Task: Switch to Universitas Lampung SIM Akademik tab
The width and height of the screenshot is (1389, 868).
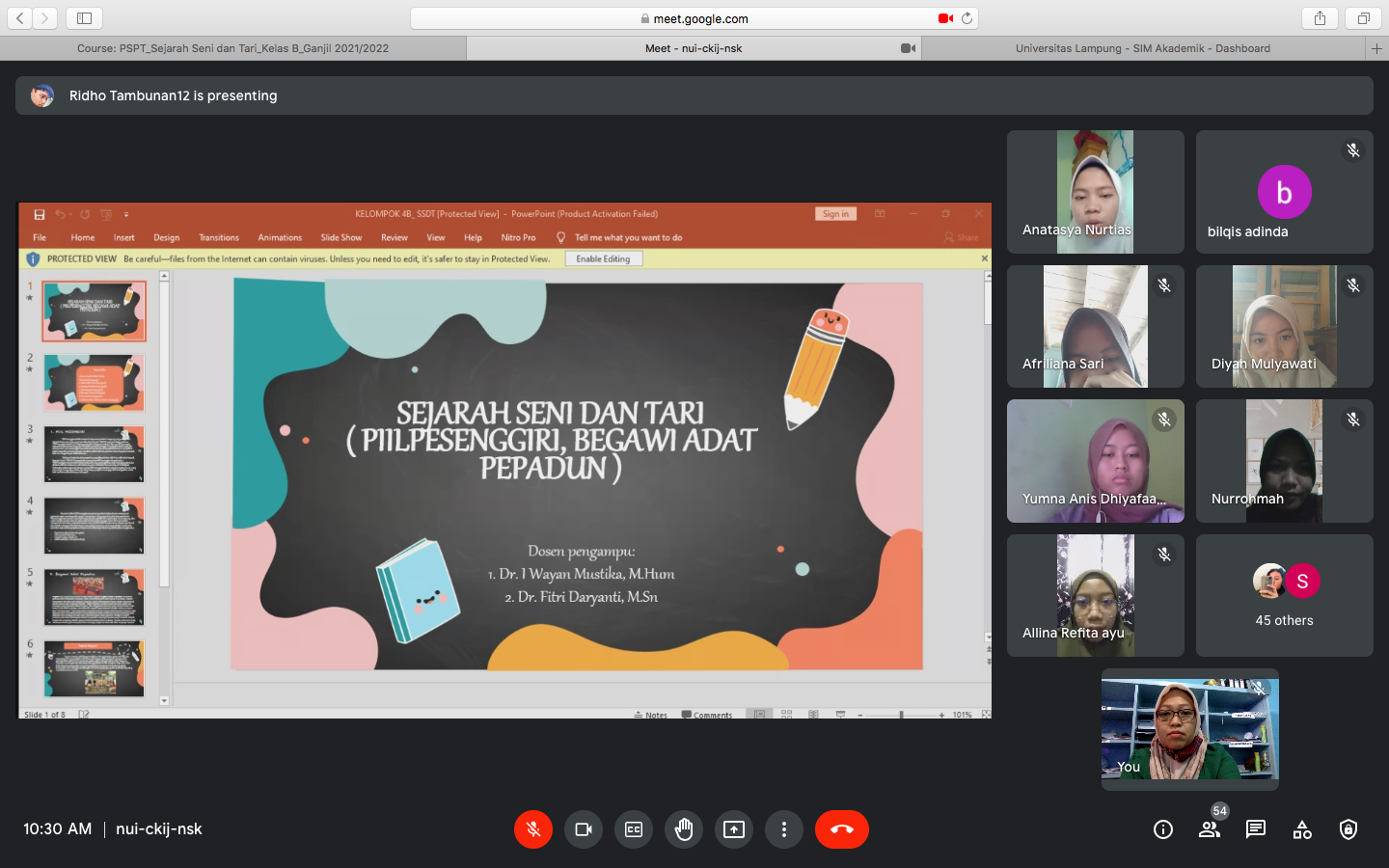Action: pyautogui.click(x=1142, y=48)
